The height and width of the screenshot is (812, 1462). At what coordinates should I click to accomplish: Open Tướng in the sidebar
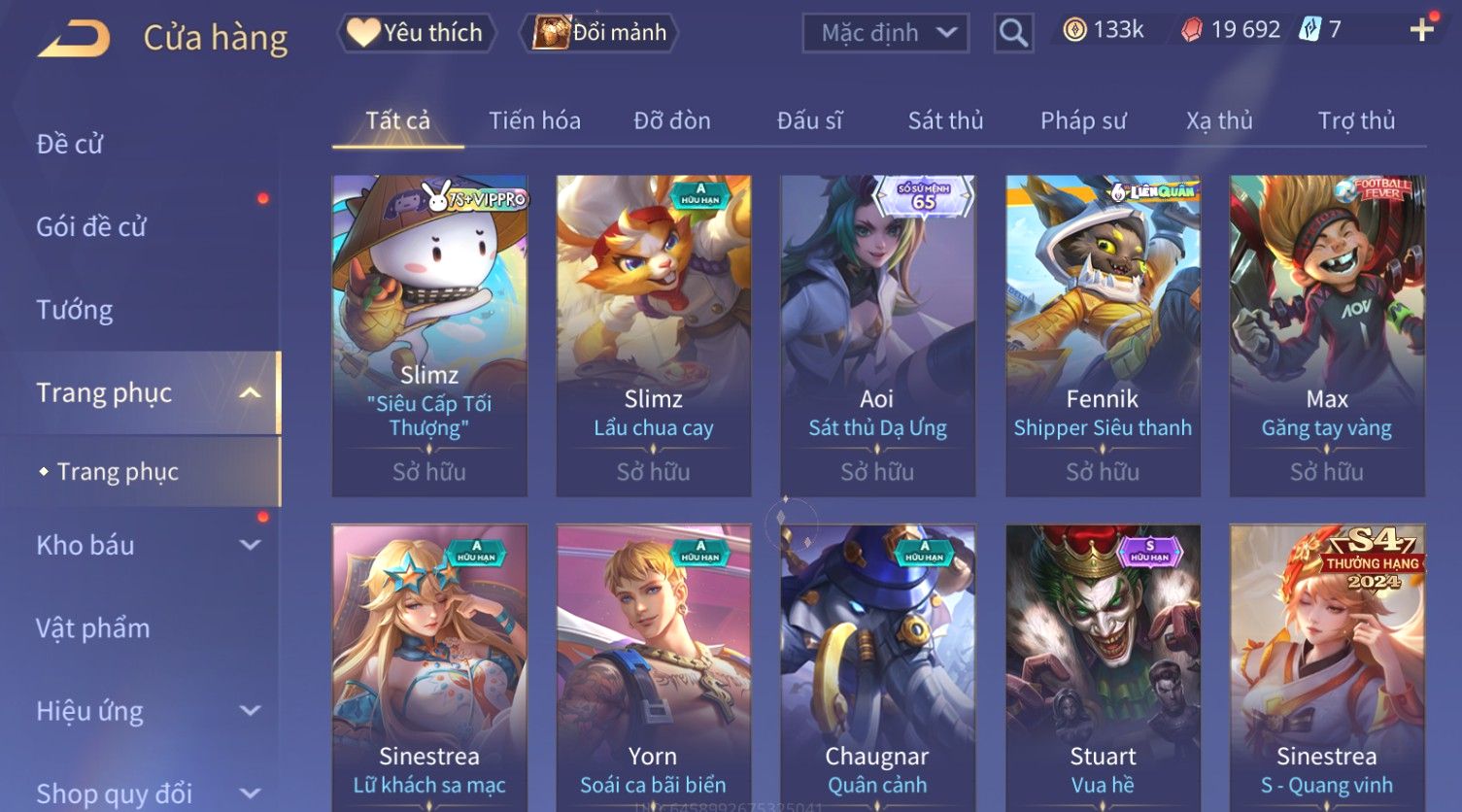[75, 310]
